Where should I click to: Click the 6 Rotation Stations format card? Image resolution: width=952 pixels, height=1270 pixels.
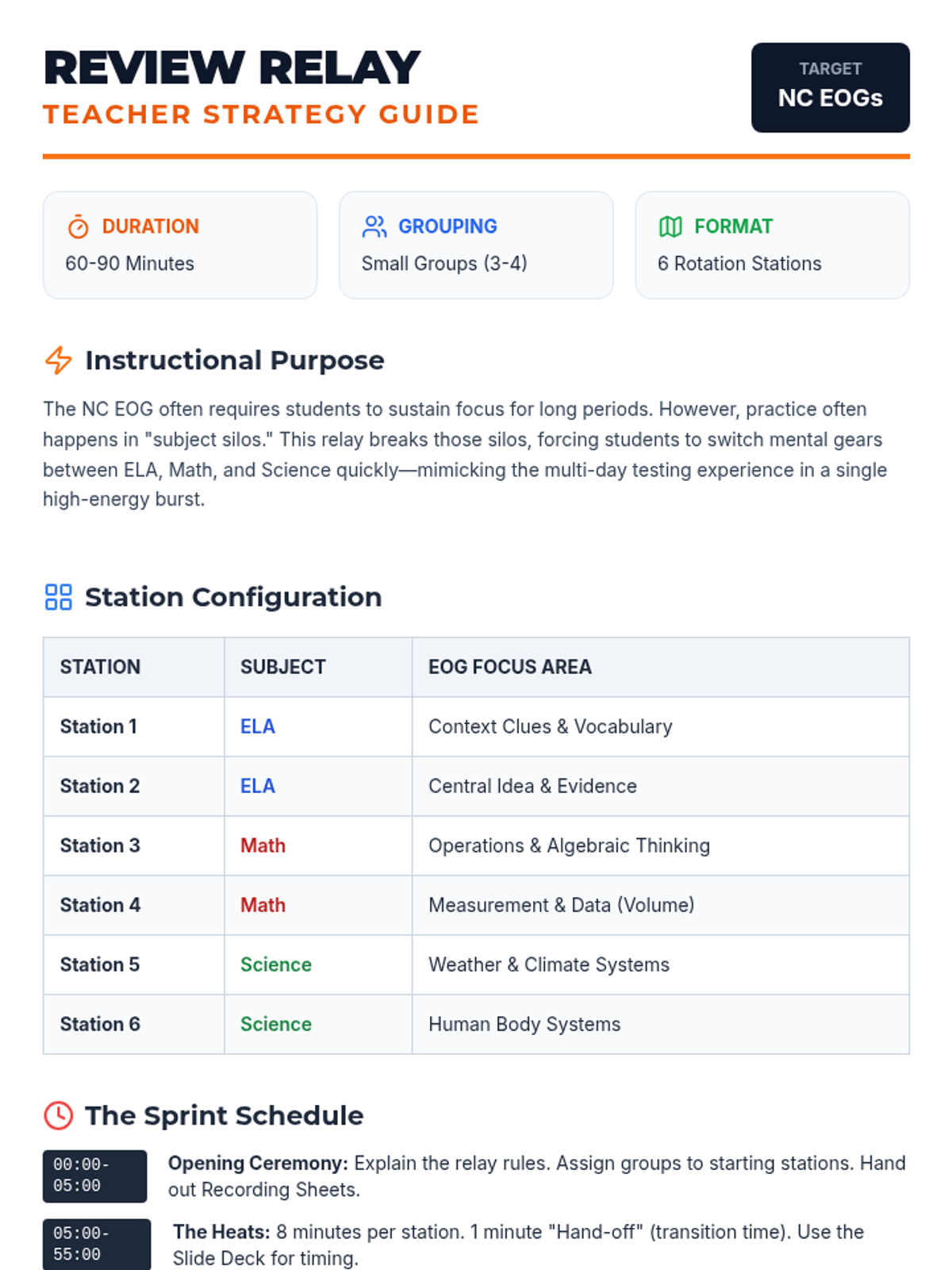[772, 245]
